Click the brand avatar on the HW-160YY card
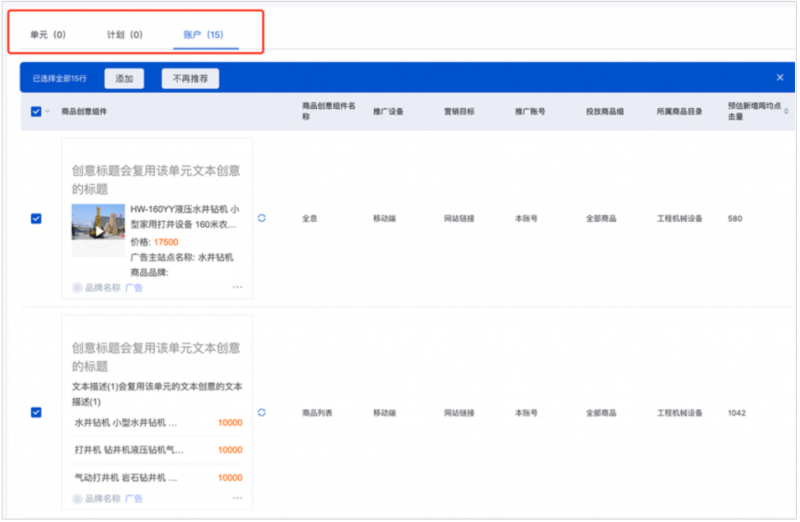This screenshot has height=522, width=800. click(x=77, y=288)
